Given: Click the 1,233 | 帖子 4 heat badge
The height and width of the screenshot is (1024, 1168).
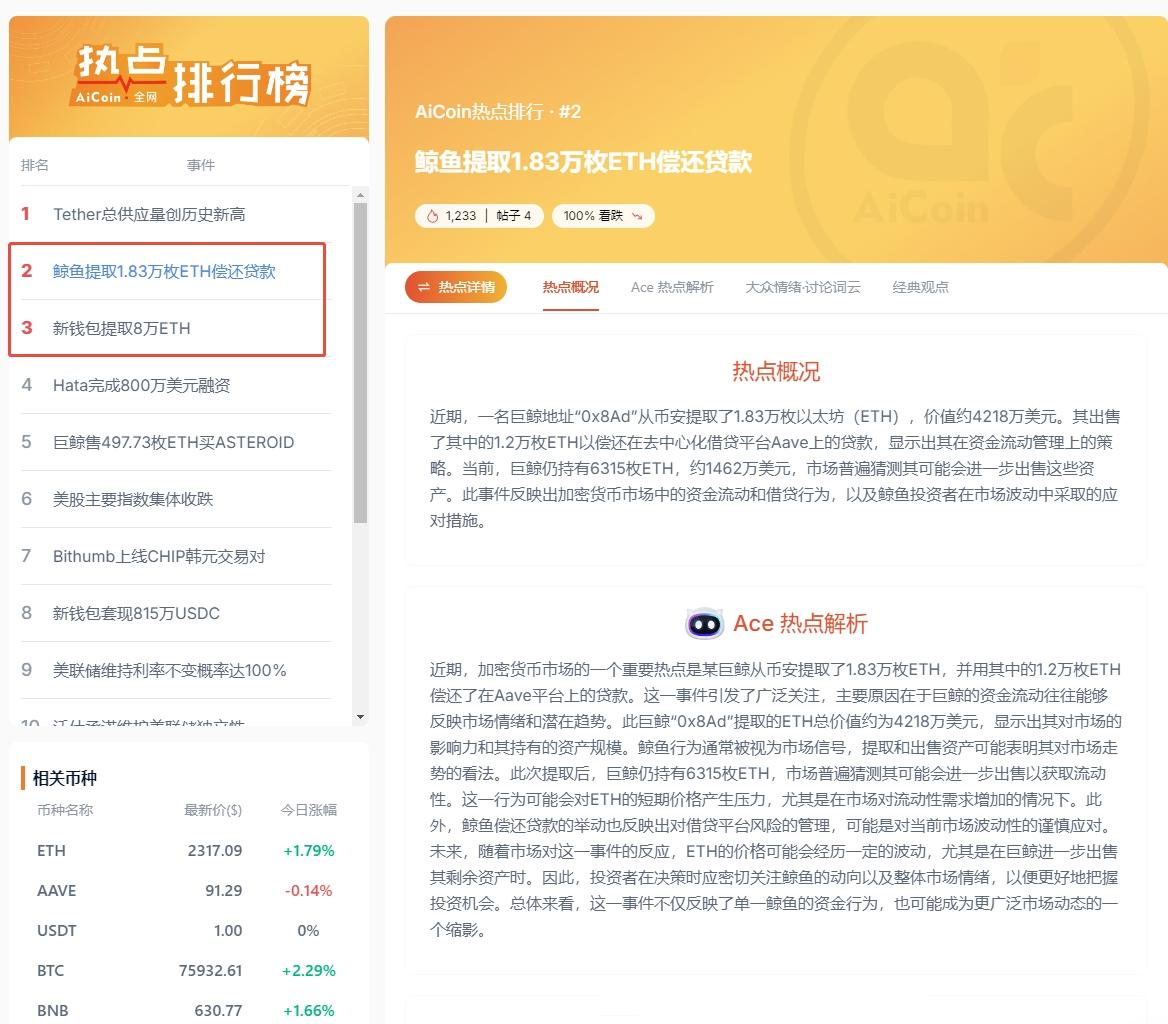Looking at the screenshot, I should [x=478, y=216].
